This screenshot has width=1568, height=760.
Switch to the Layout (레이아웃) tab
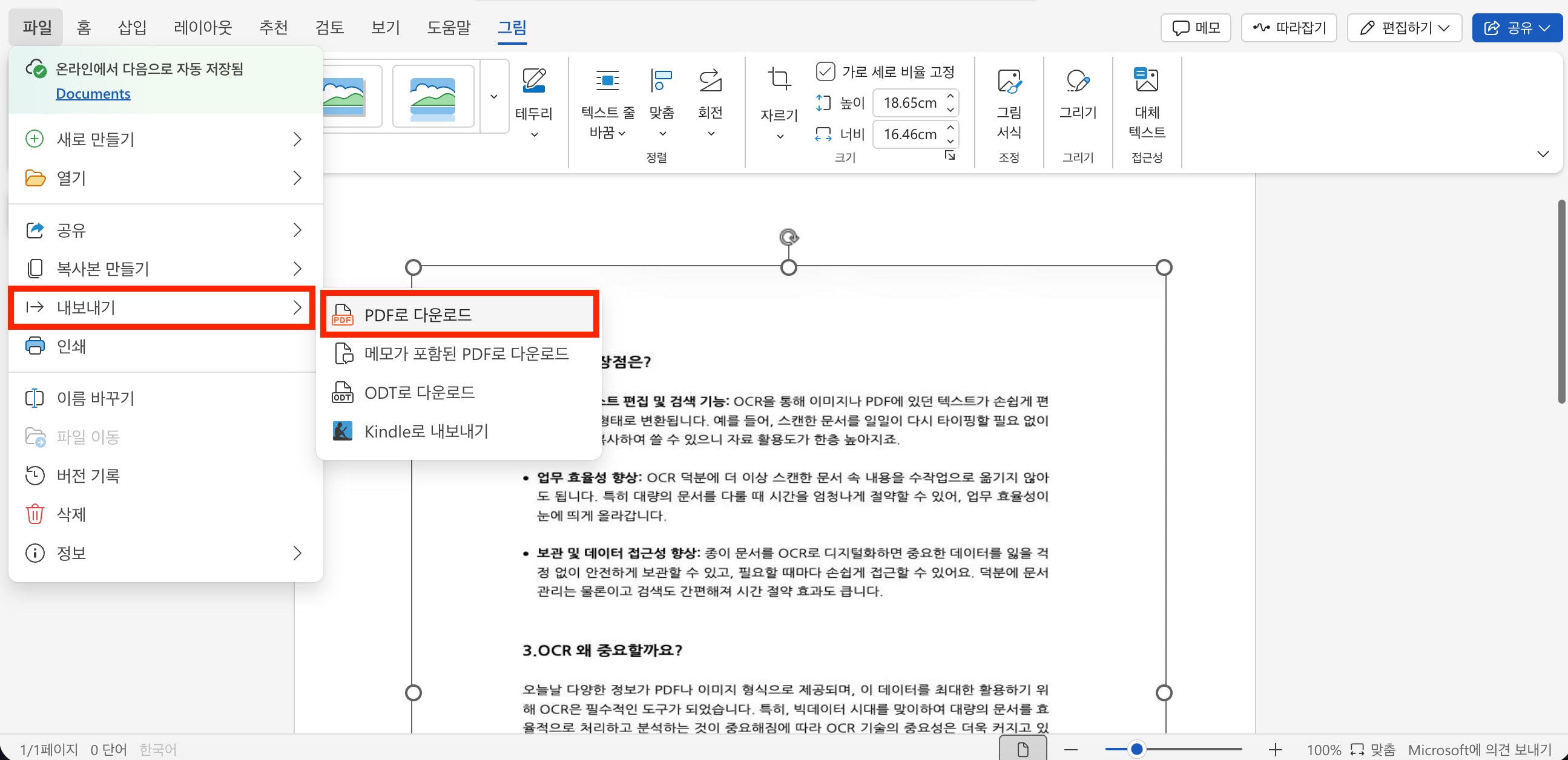pos(202,27)
